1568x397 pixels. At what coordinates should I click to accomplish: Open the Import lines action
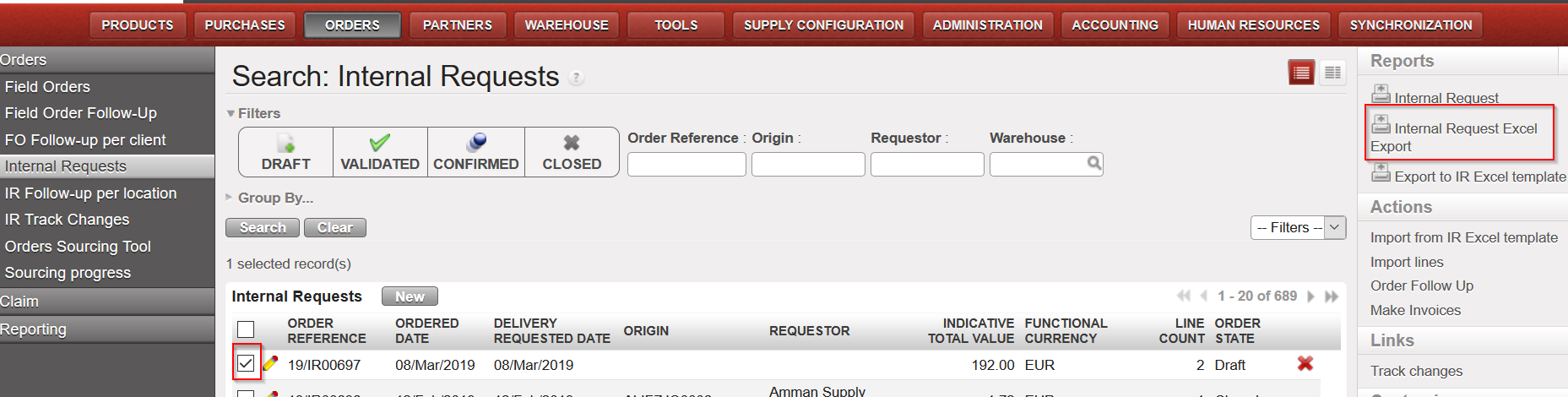click(x=1407, y=262)
